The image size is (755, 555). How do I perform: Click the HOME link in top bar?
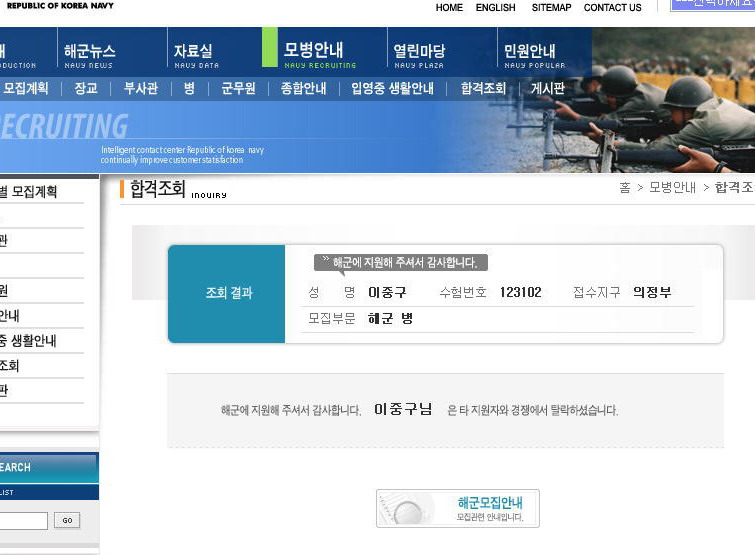coord(449,8)
